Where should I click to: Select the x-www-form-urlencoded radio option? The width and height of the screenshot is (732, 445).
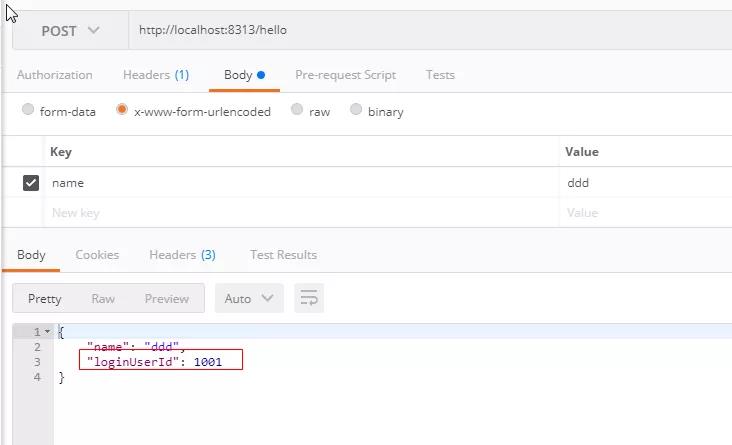(x=122, y=109)
